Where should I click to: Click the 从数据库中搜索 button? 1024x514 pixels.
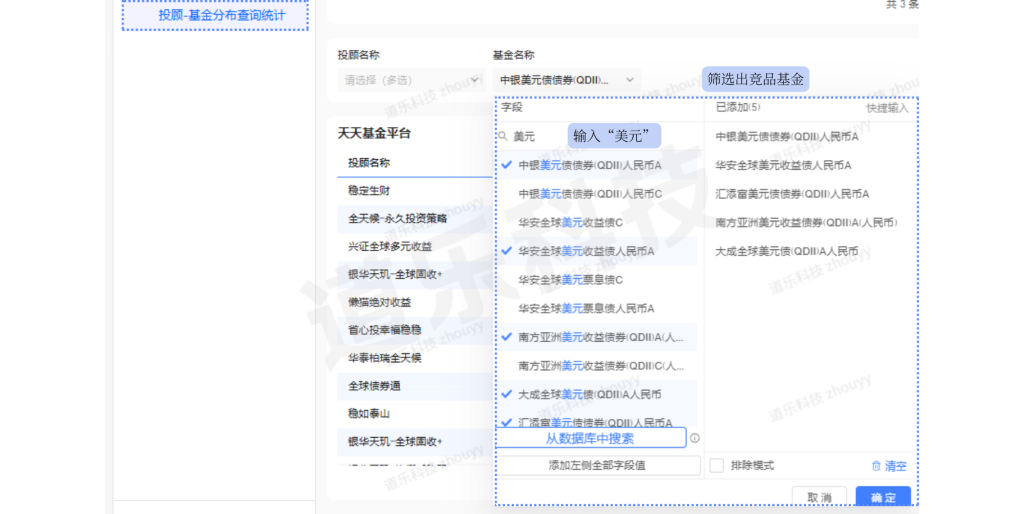[x=590, y=438]
